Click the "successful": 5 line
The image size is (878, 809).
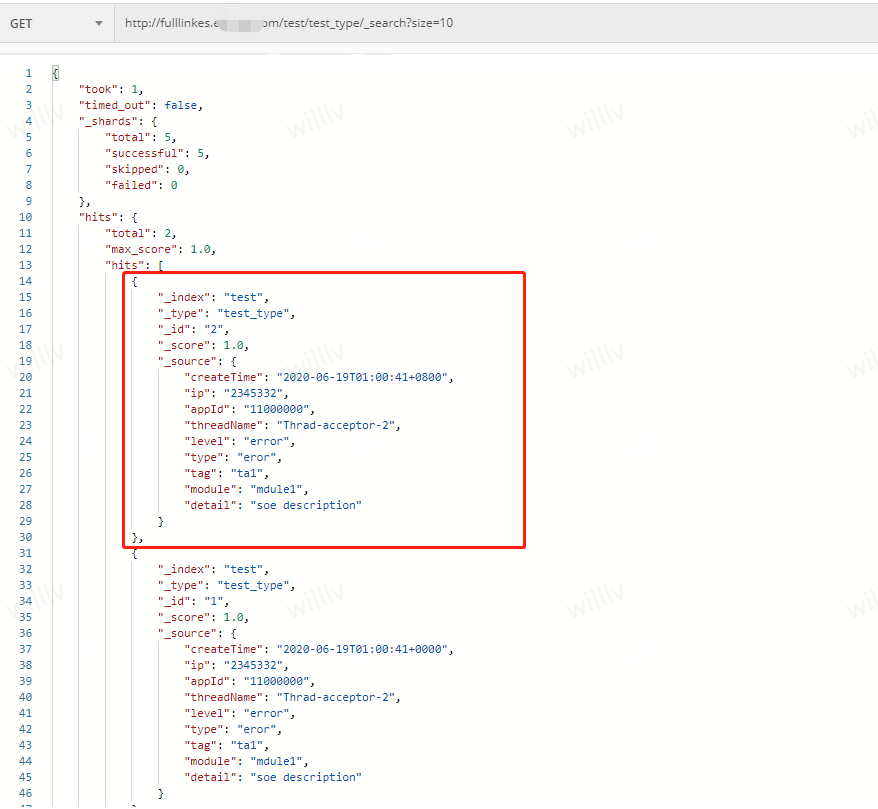(157, 153)
